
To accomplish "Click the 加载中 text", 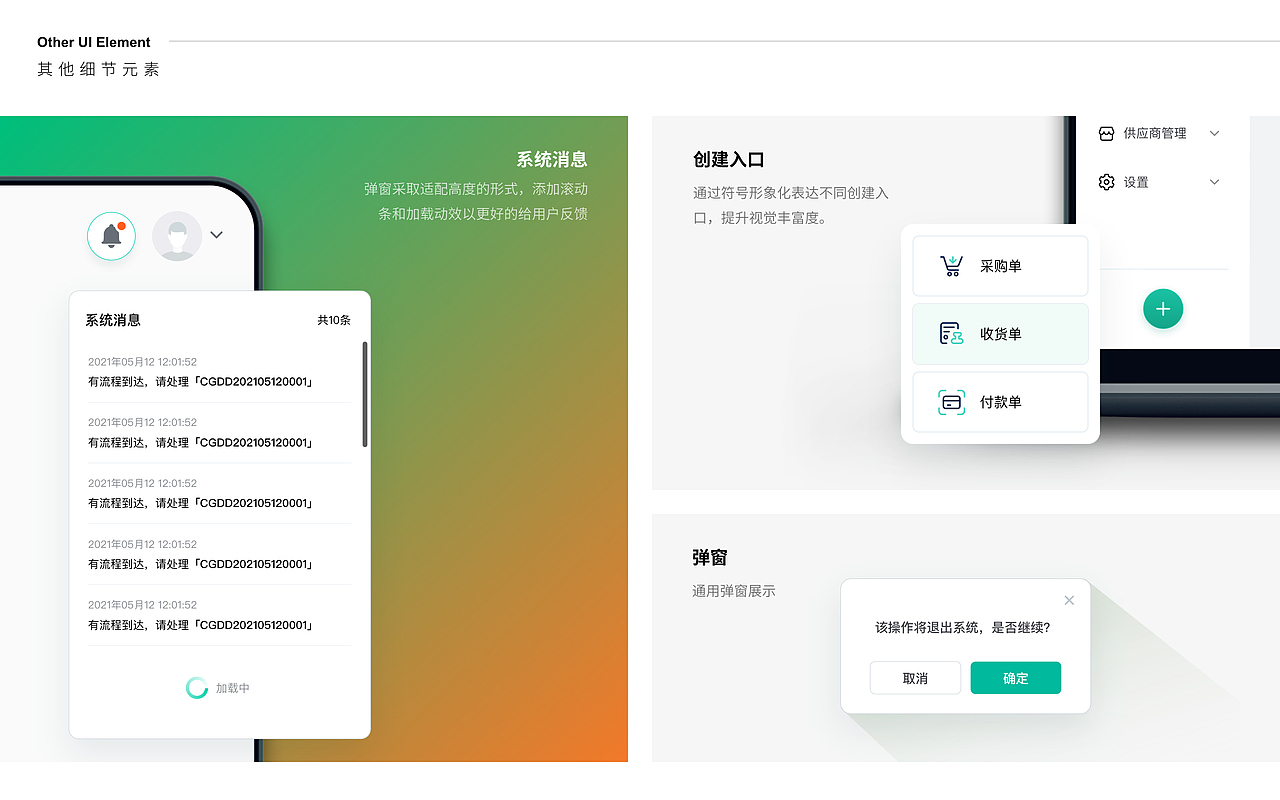I will [x=233, y=688].
